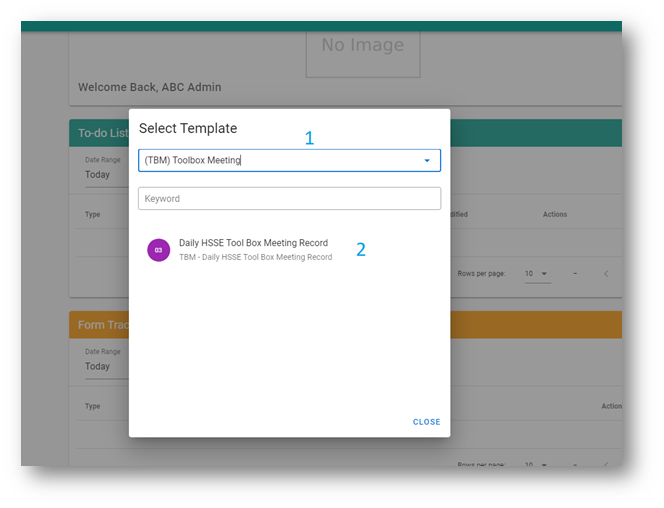Open the To-do List Date Range selector

(107, 174)
